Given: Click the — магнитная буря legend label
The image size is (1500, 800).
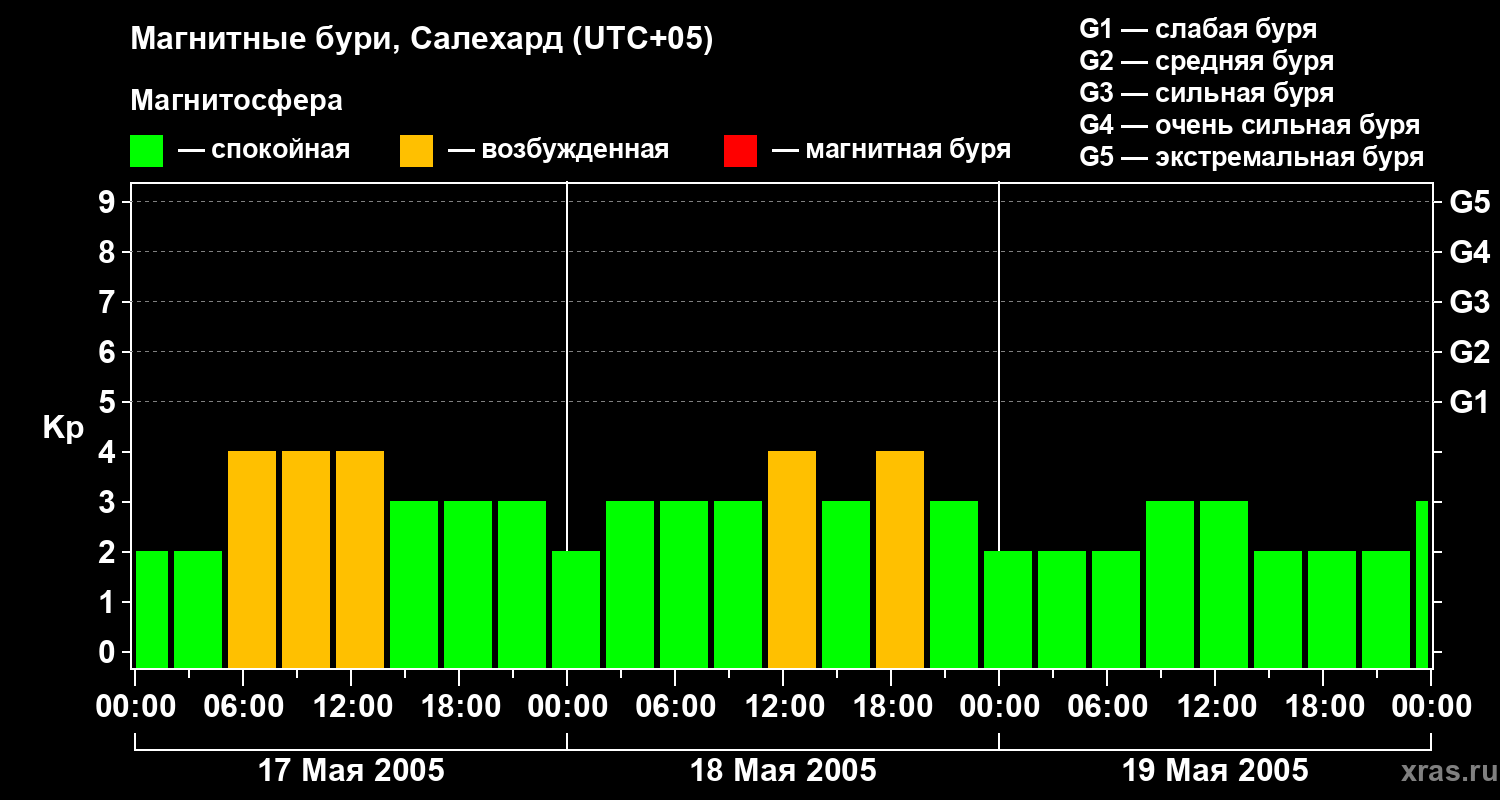Looking at the screenshot, I should click(891, 151).
